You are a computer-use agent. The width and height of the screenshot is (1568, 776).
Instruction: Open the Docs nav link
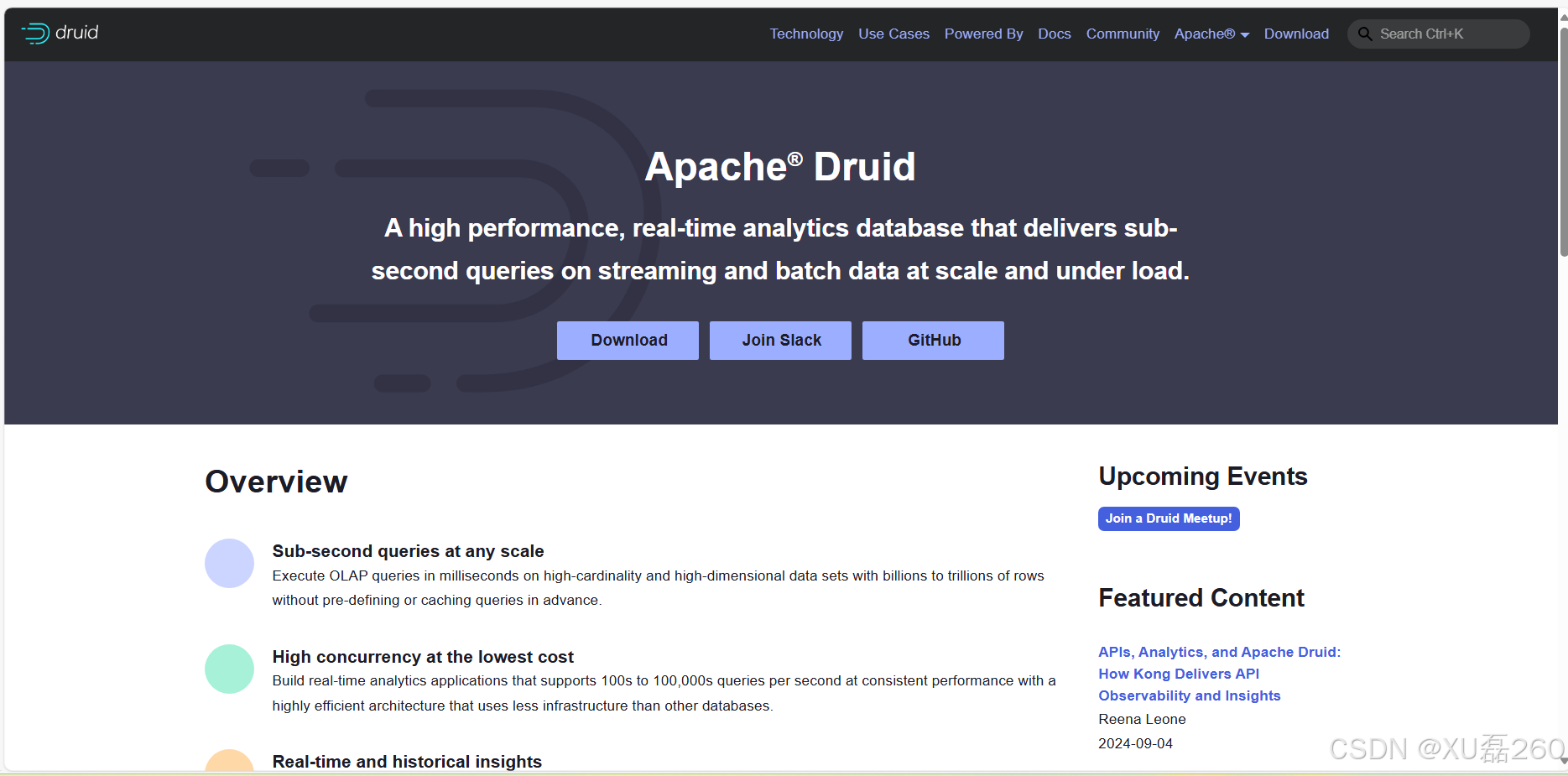tap(1054, 34)
